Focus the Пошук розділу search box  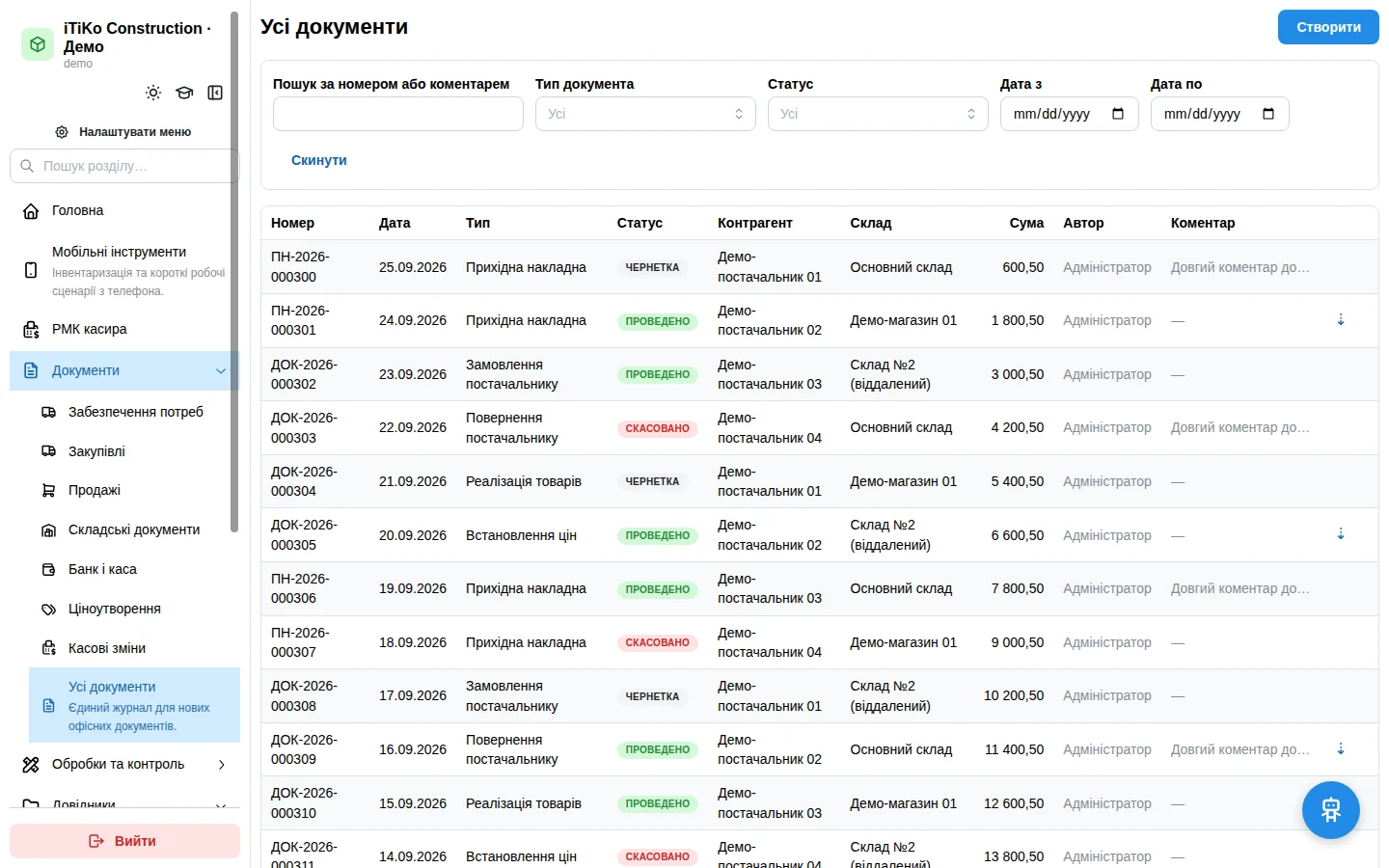click(x=124, y=166)
